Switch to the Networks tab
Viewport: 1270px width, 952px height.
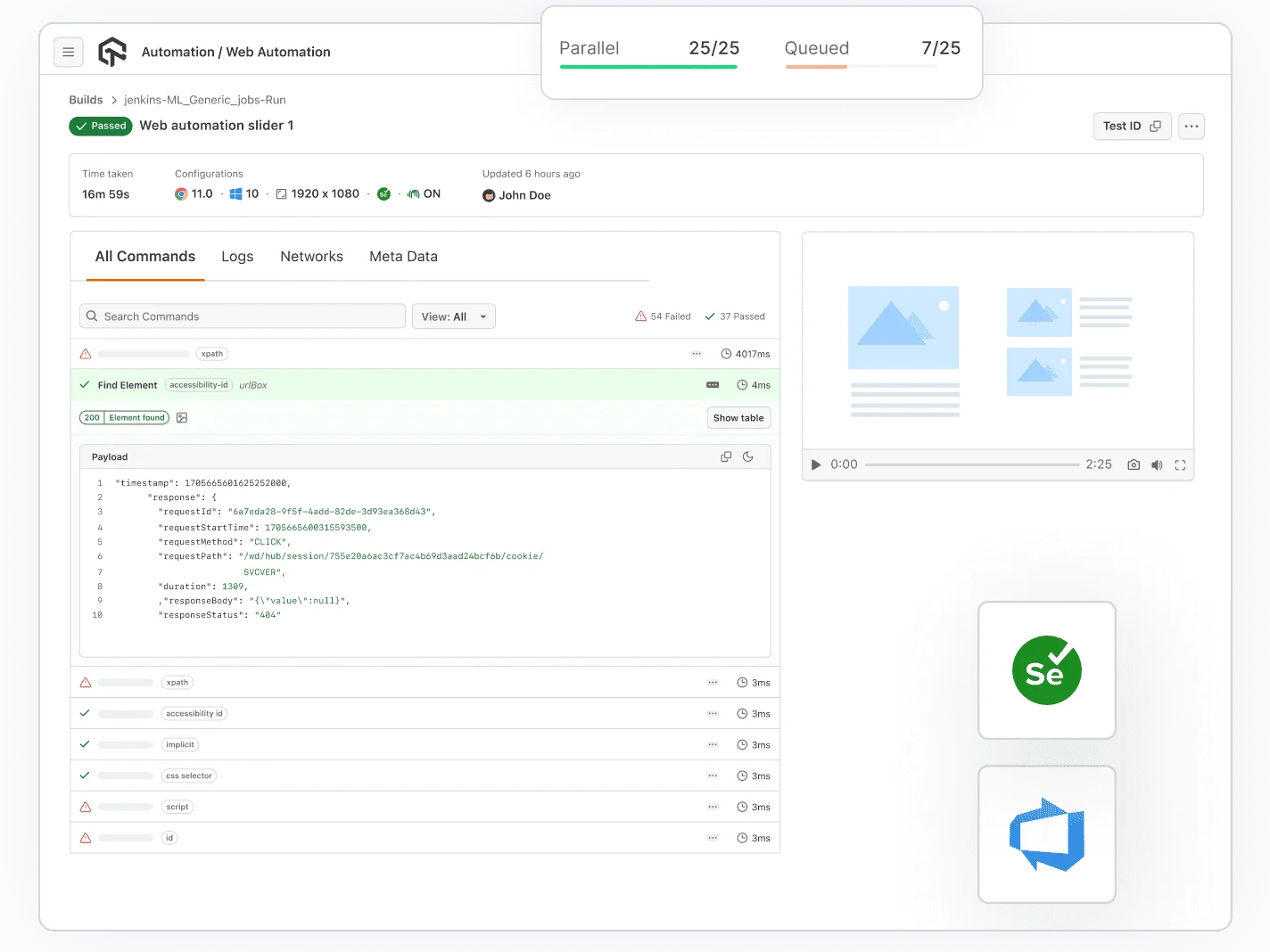[311, 257]
